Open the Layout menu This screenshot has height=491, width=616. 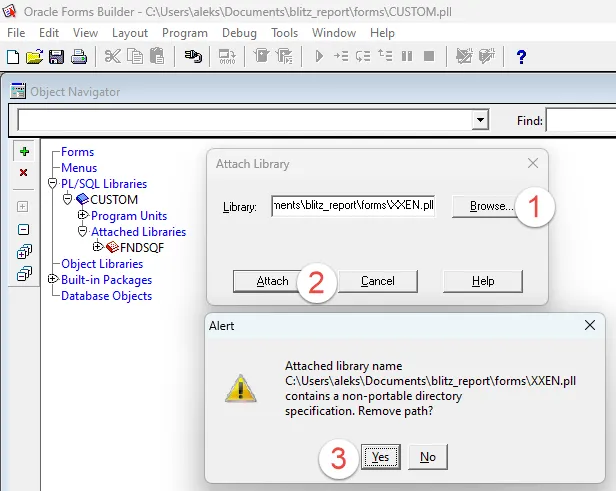[x=130, y=33]
